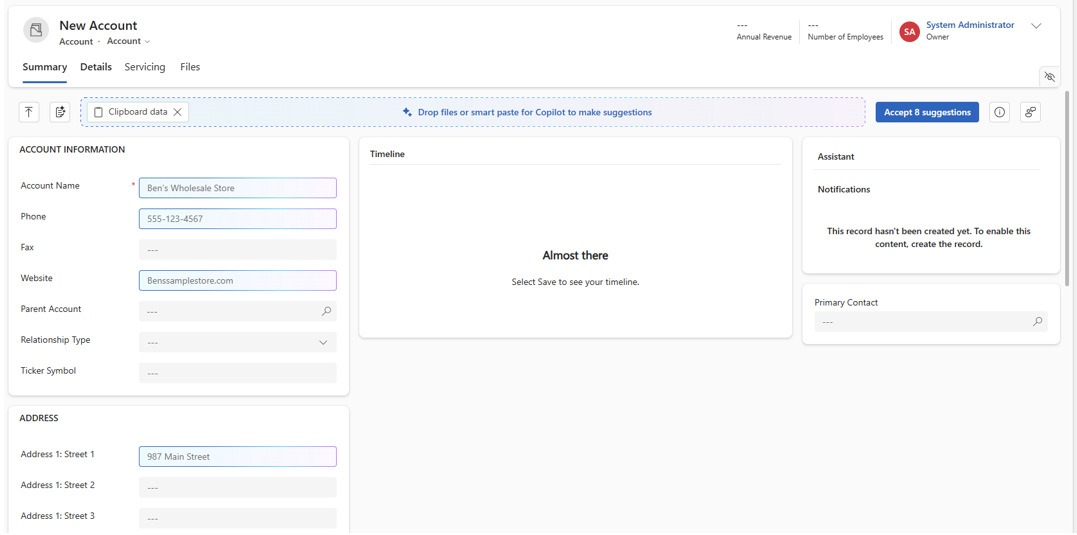
Task: Click the Website field Benssamplestore.com
Action: point(238,280)
